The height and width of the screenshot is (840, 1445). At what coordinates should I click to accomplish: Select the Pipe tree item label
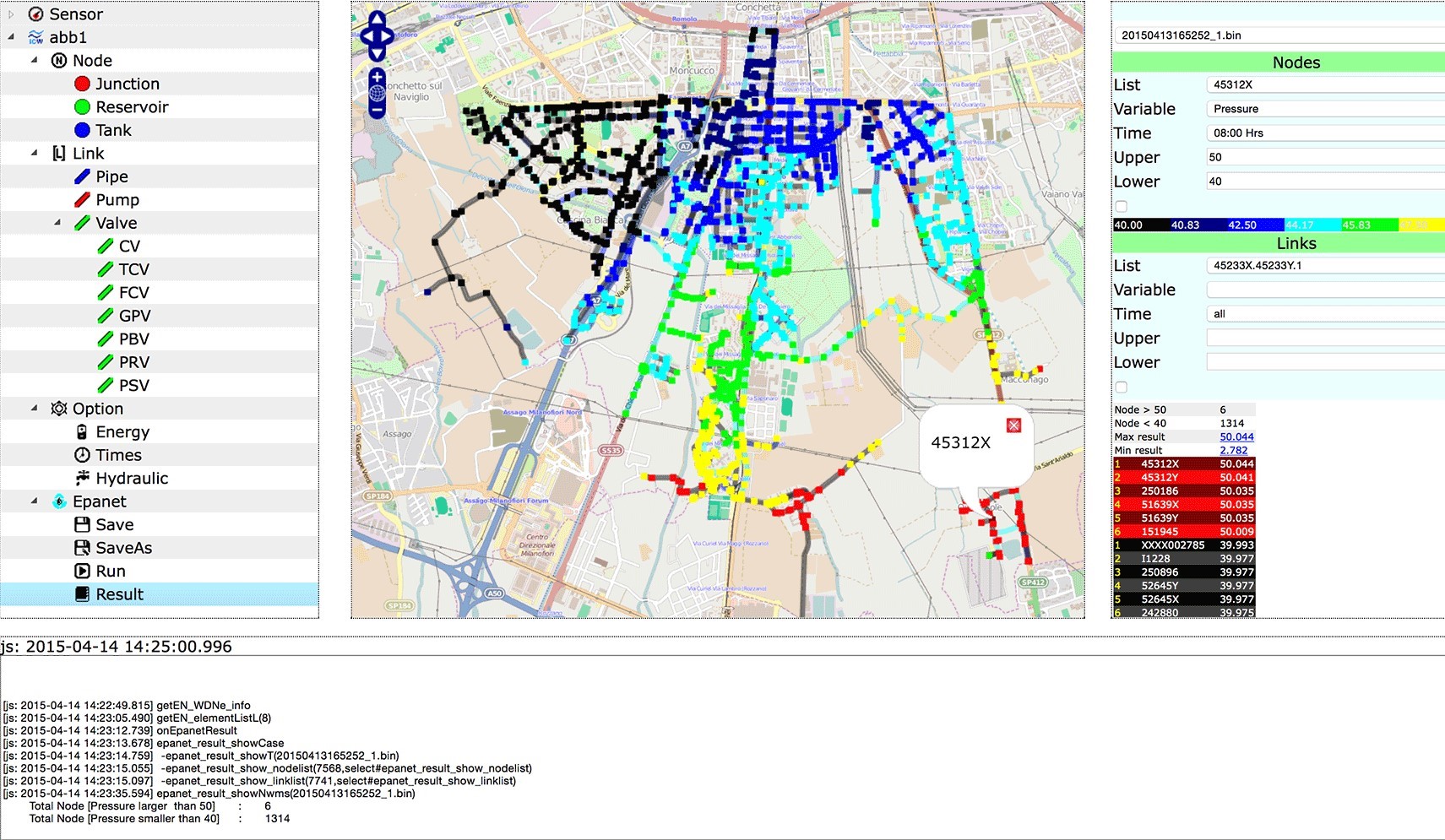click(111, 176)
